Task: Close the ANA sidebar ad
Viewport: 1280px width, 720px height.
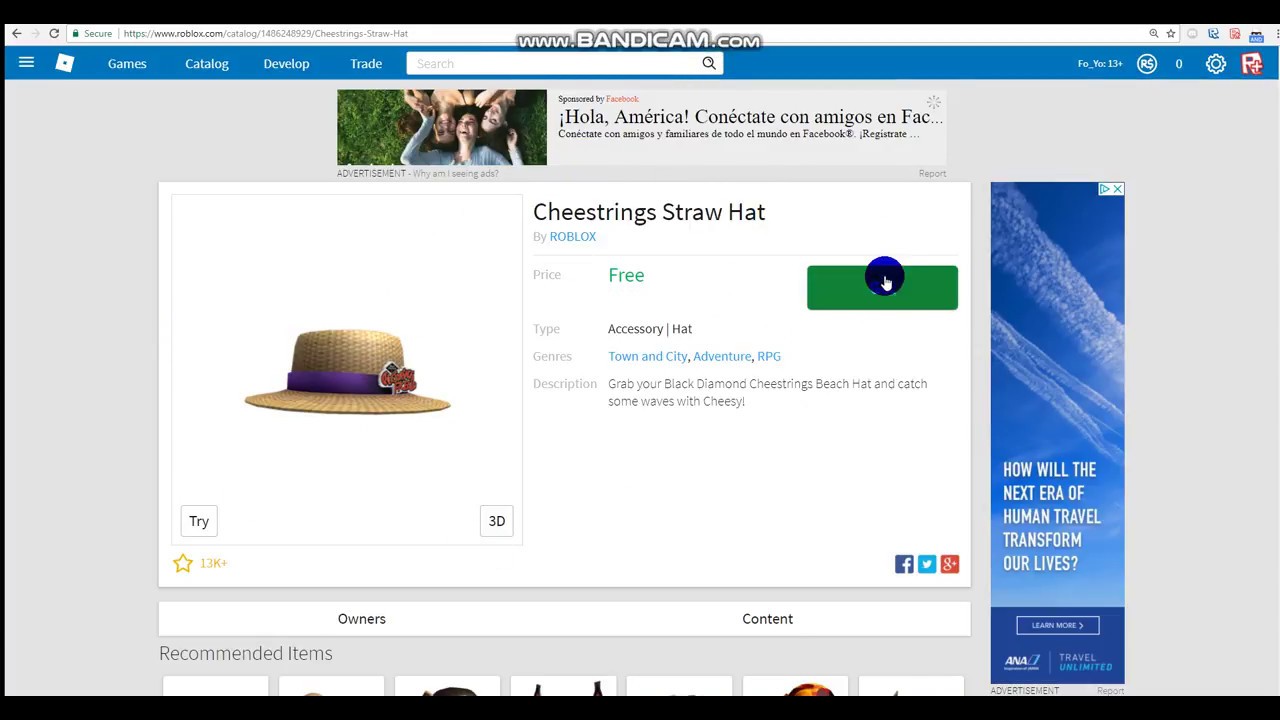Action: 1118,189
